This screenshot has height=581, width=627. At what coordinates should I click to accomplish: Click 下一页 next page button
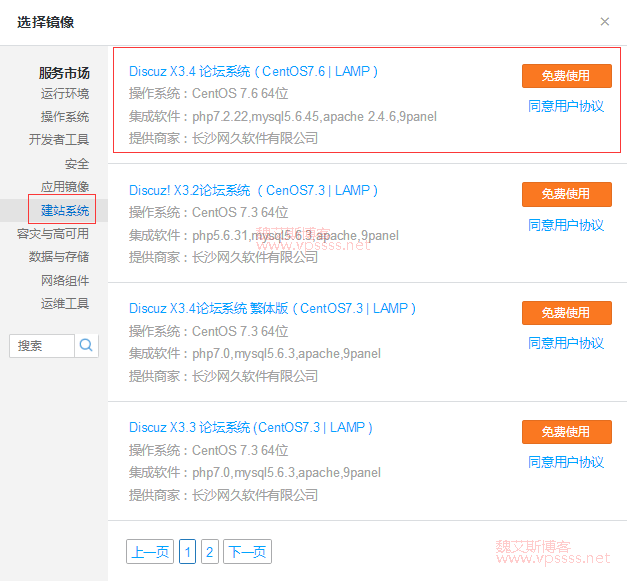click(247, 551)
